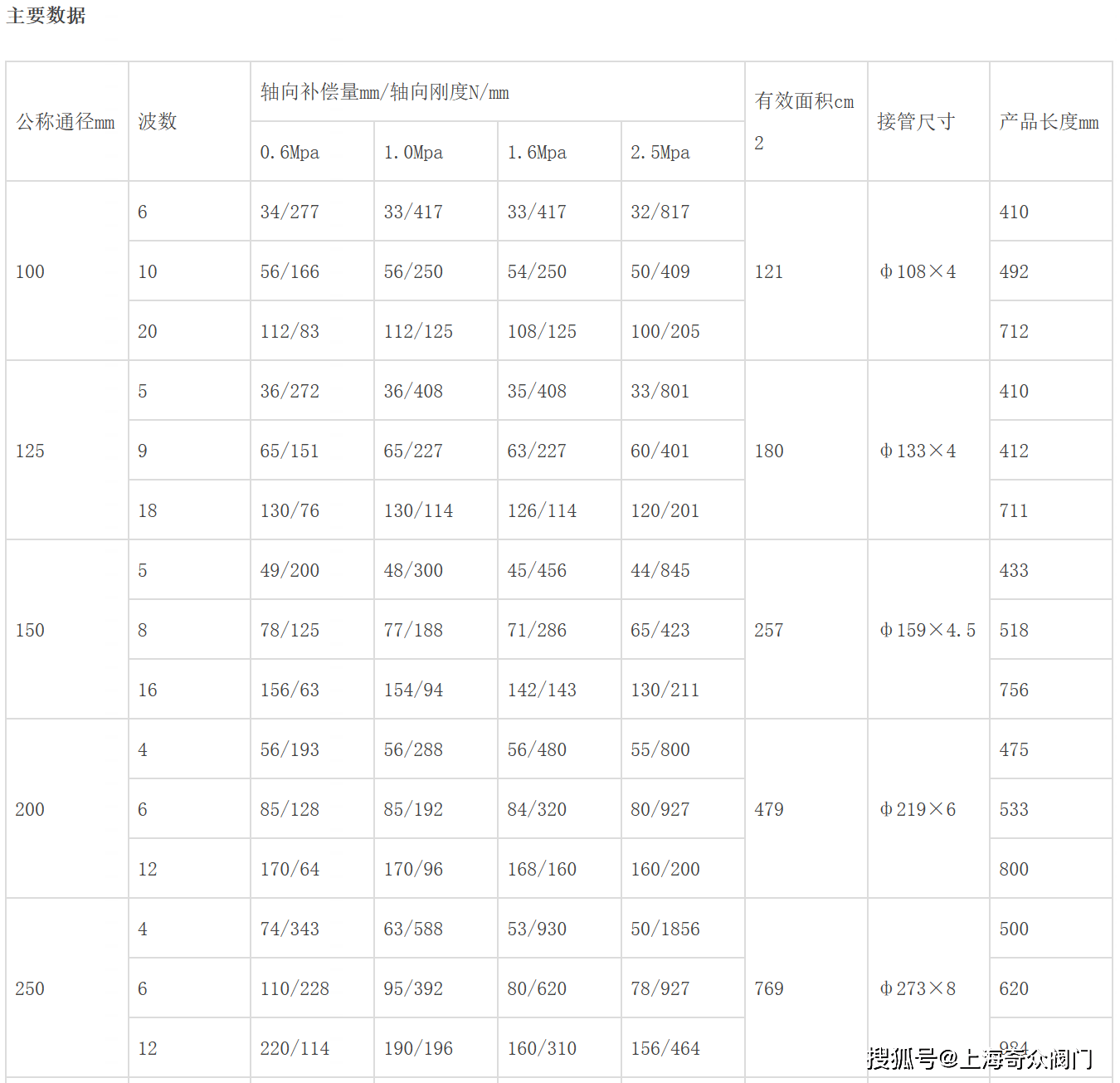Click the heading text '主要数据'

click(x=46, y=16)
